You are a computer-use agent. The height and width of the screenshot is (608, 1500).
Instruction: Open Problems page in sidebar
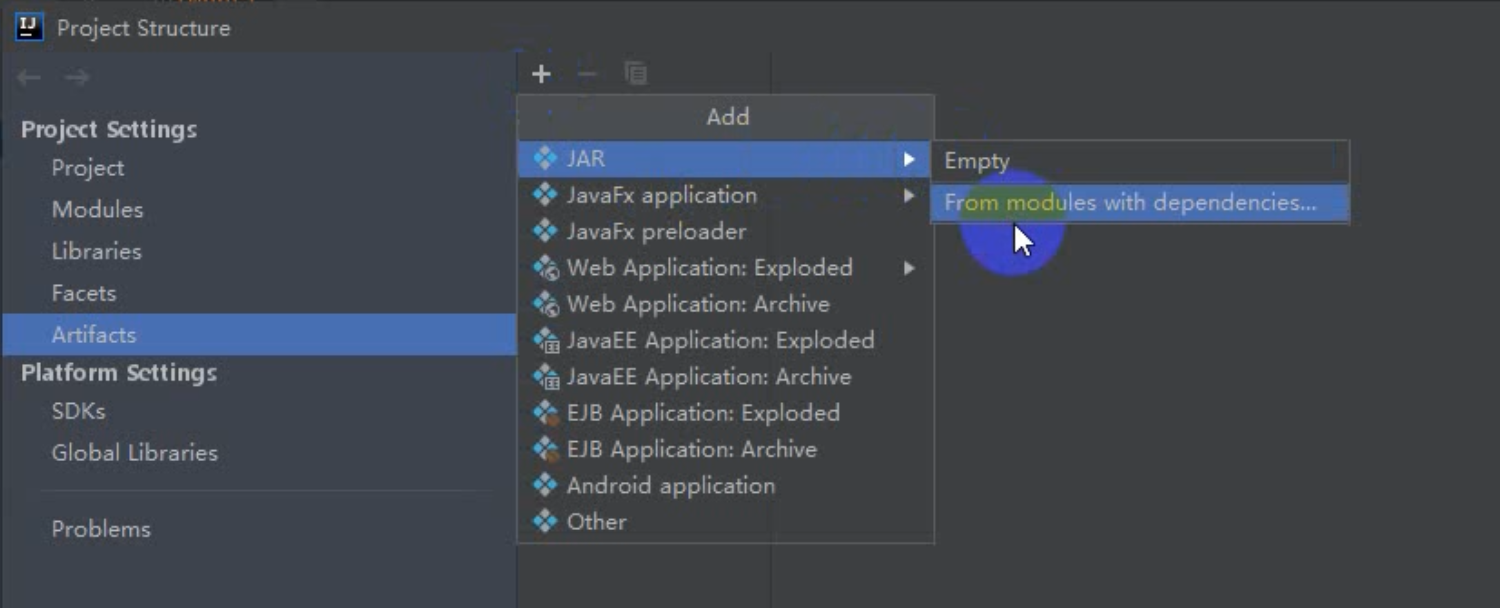pos(258,529)
